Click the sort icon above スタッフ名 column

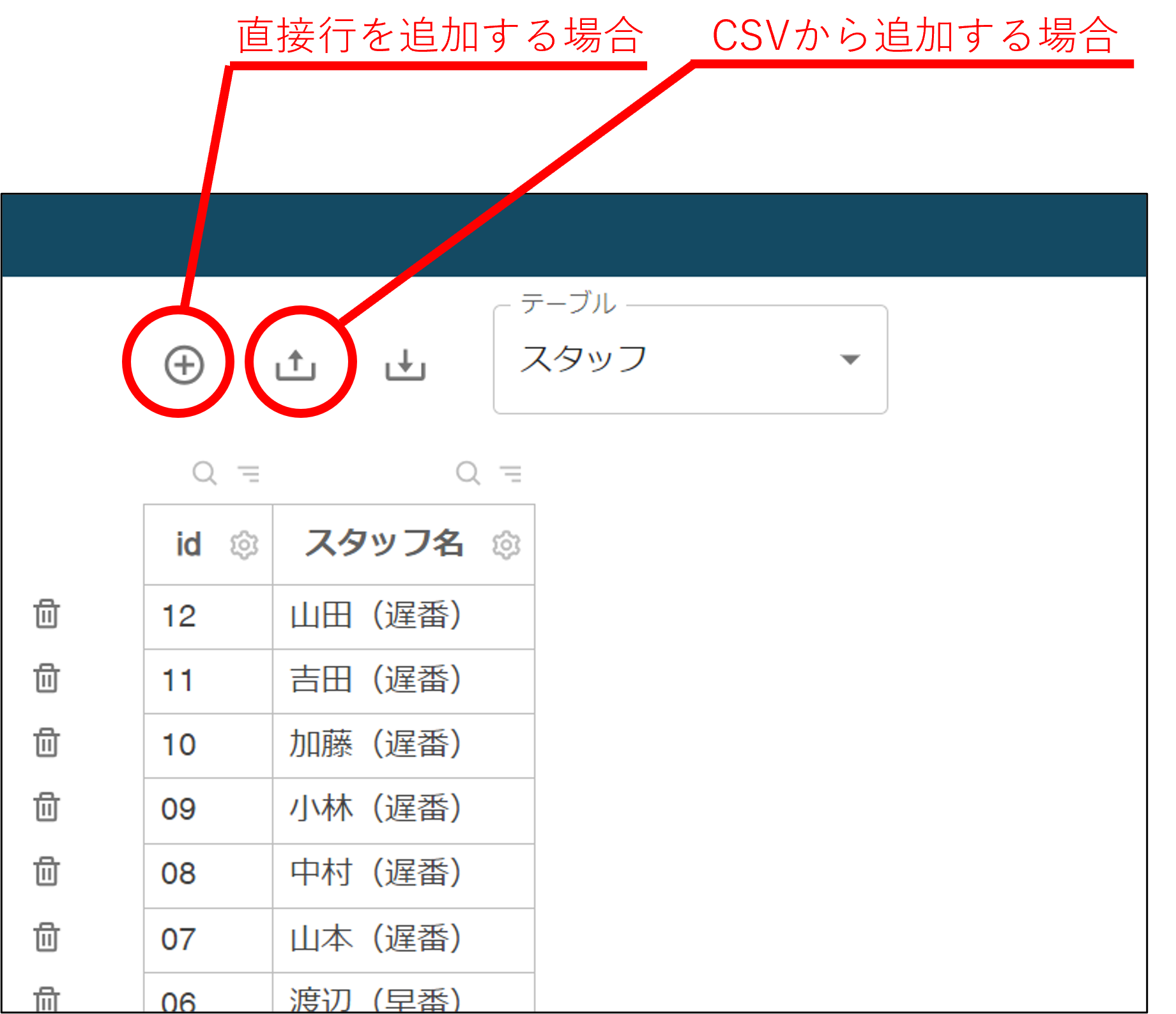click(x=511, y=473)
